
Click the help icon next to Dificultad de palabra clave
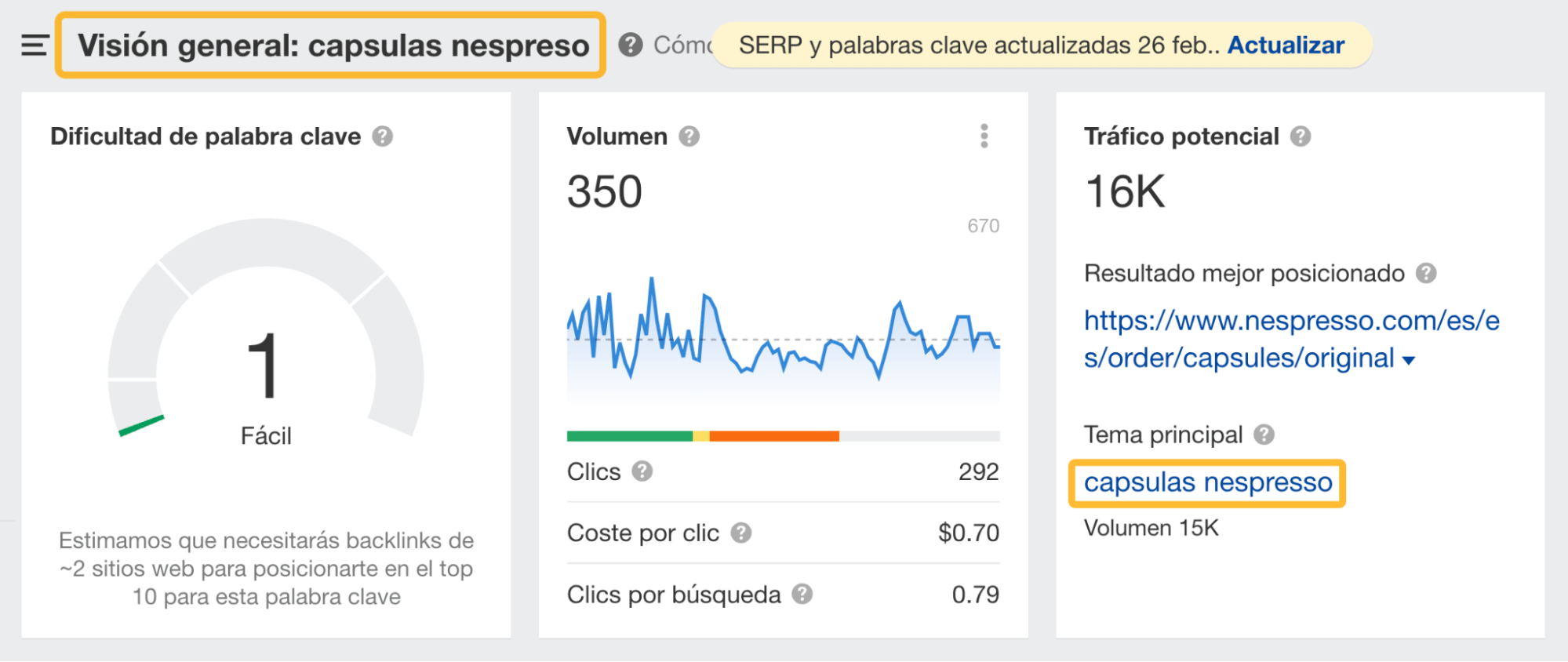click(382, 135)
